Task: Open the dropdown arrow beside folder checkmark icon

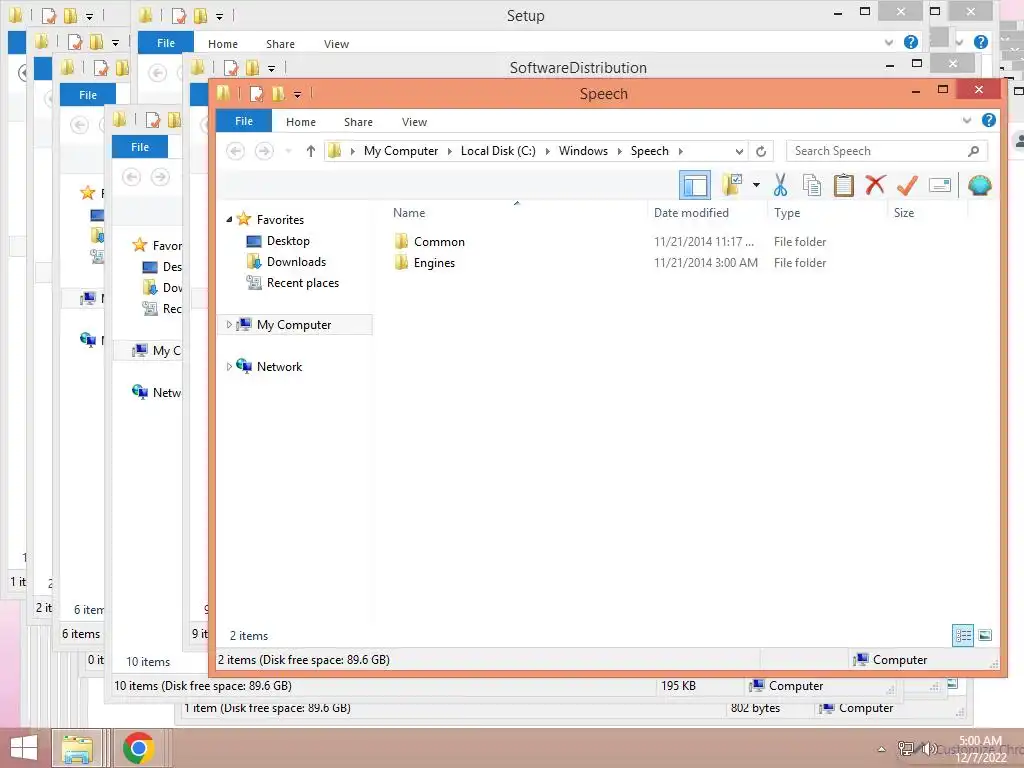Action: coord(756,185)
